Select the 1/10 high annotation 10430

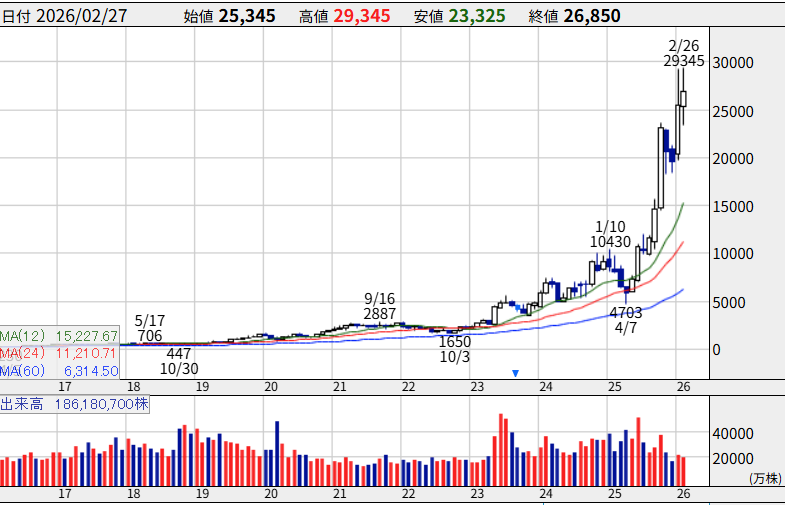610,242
